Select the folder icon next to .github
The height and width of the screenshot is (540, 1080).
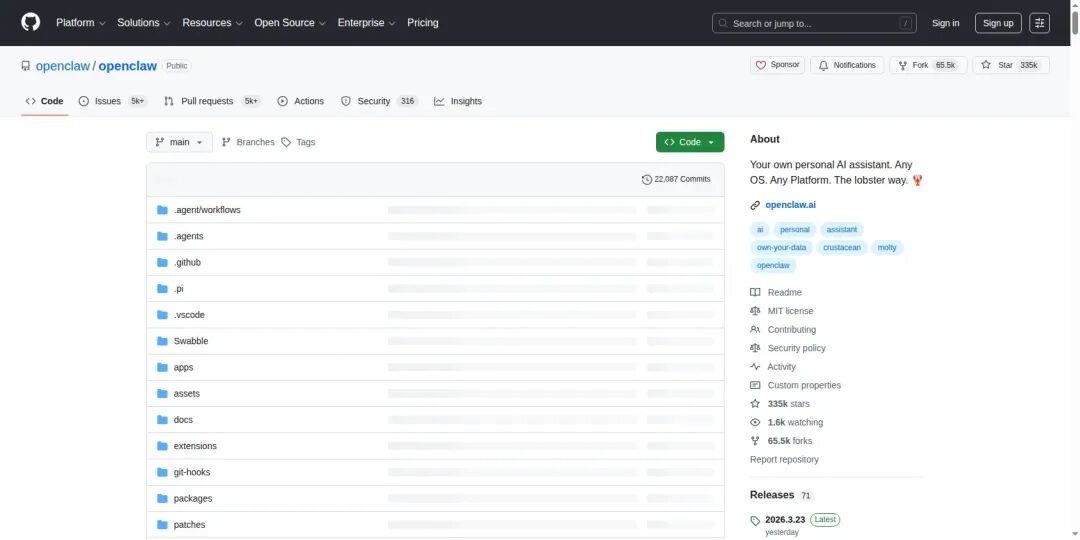click(x=163, y=262)
